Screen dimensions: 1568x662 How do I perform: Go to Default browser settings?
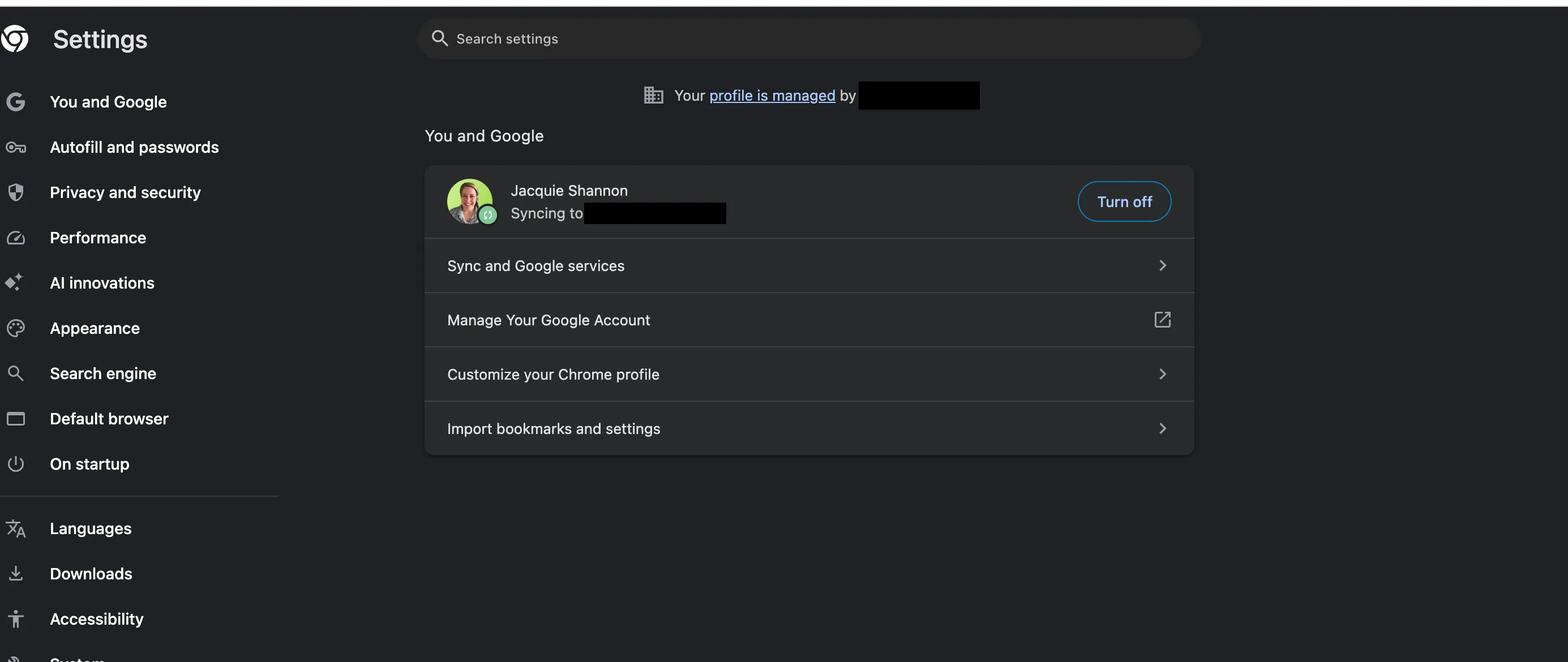pyautogui.click(x=109, y=419)
